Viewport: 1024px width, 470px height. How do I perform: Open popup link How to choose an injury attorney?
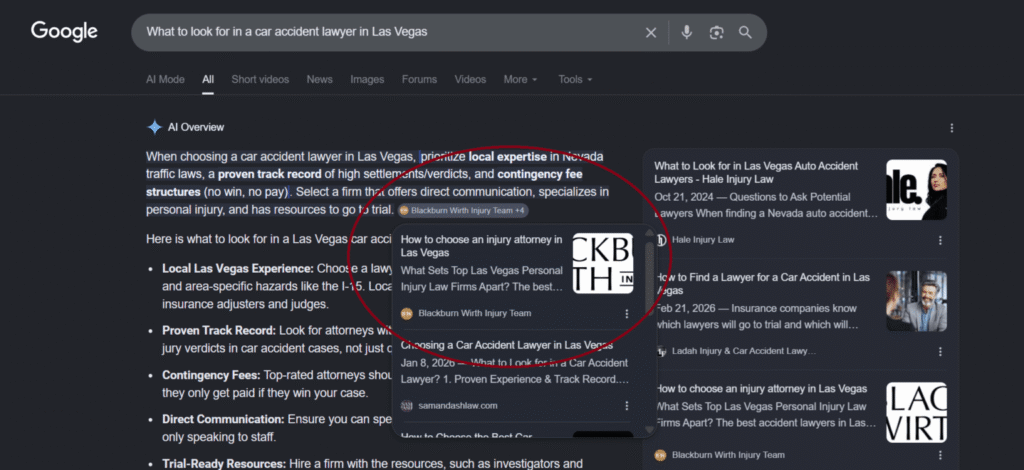tap(481, 246)
